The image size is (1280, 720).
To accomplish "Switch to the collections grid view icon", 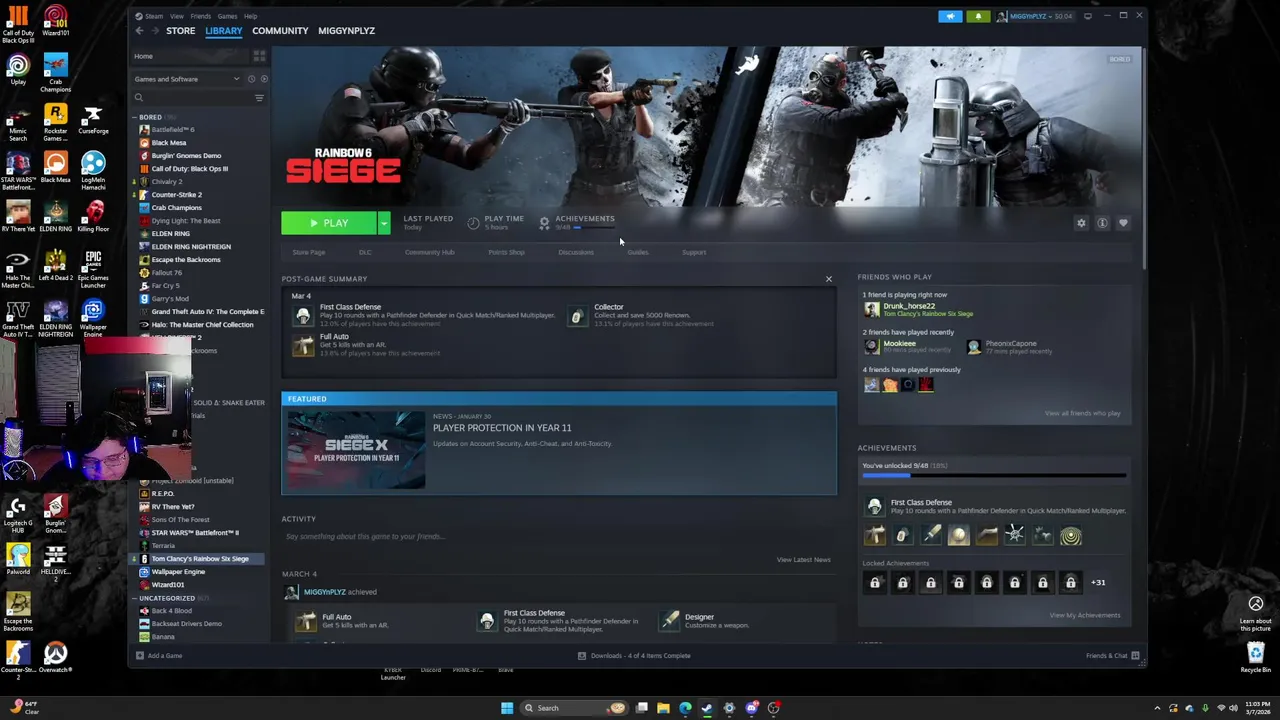I will [259, 56].
